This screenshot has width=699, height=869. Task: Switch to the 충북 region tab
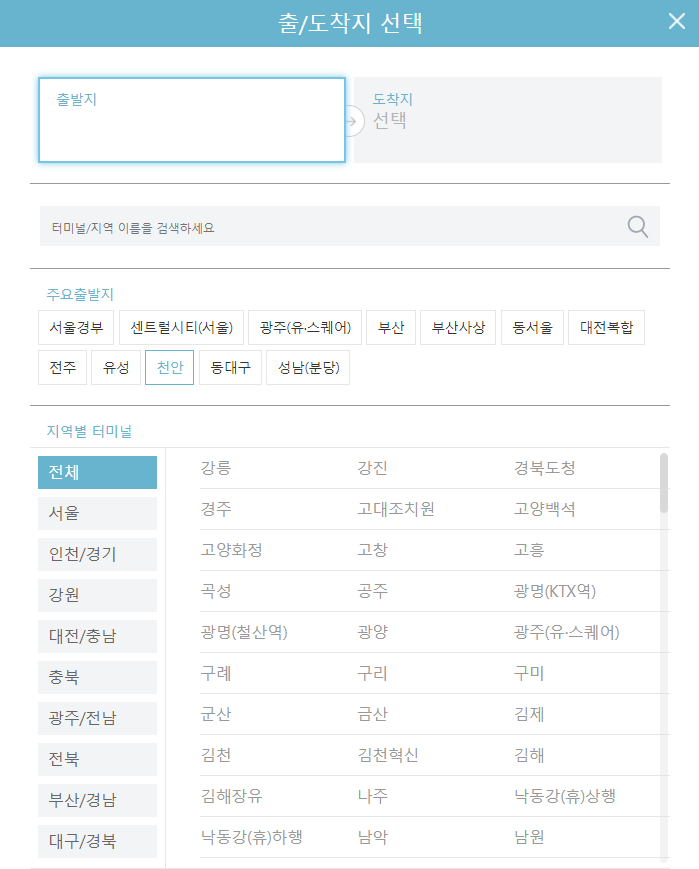(x=98, y=677)
